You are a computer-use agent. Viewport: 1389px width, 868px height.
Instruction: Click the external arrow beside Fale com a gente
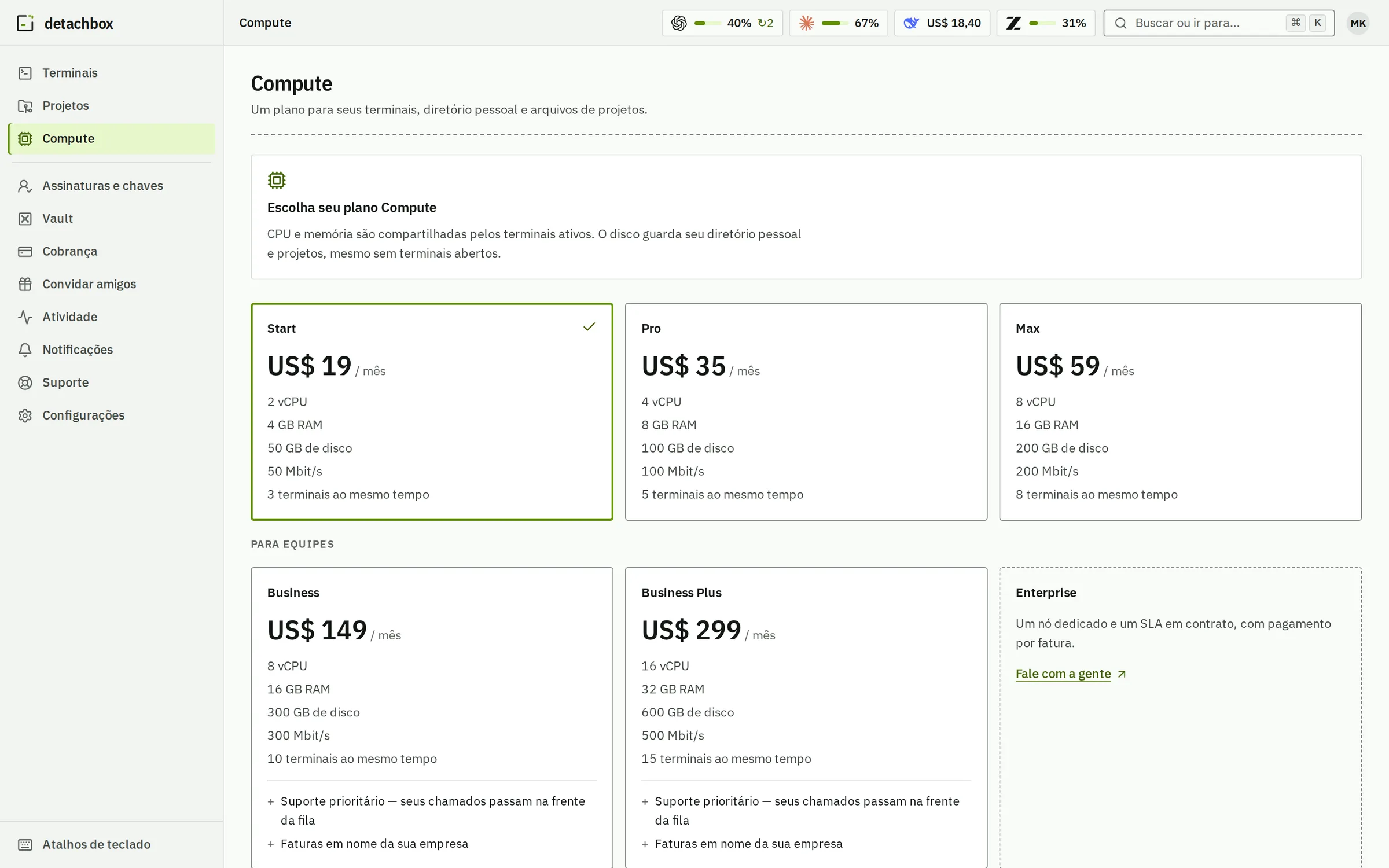click(1122, 674)
